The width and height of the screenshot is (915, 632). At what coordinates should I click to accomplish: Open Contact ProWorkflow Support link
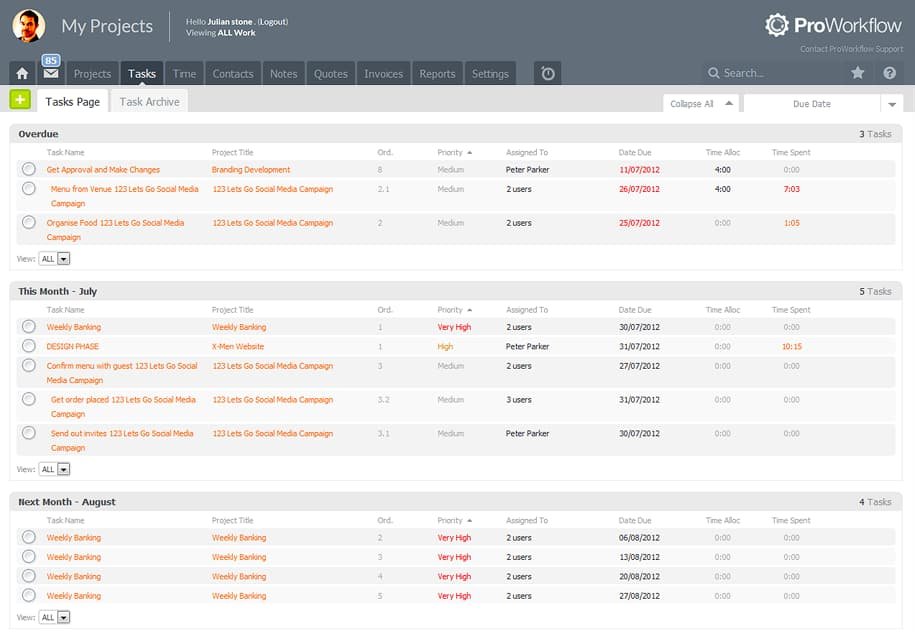[851, 49]
